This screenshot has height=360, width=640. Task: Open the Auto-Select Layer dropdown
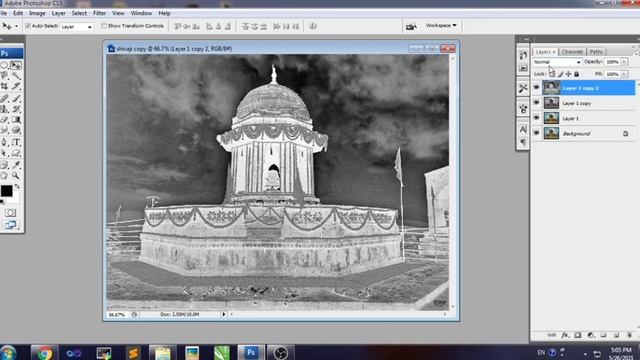pyautogui.click(x=77, y=27)
